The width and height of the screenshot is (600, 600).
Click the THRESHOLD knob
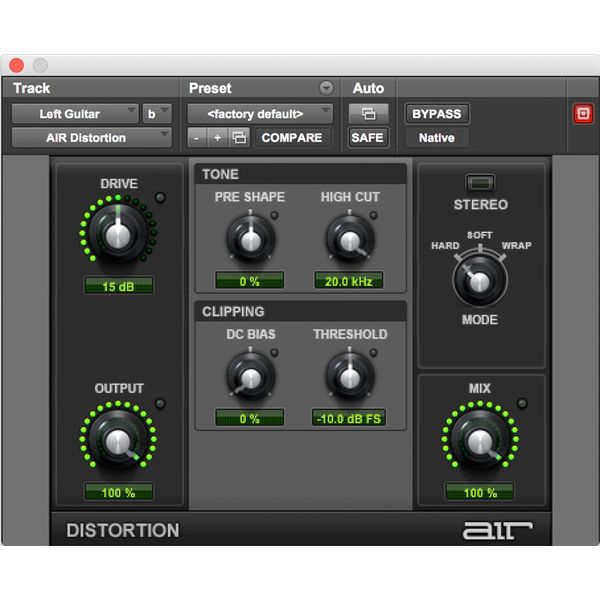(349, 377)
